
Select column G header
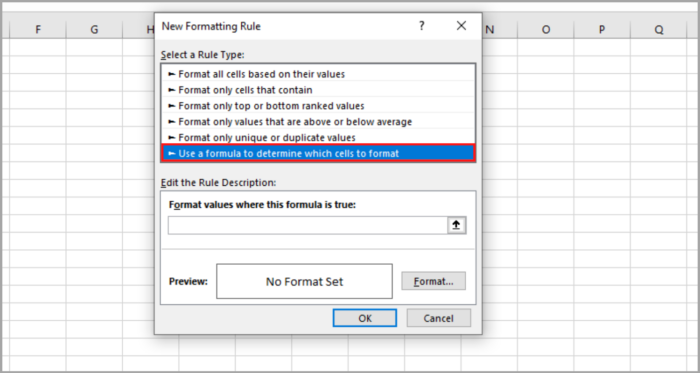pos(94,29)
